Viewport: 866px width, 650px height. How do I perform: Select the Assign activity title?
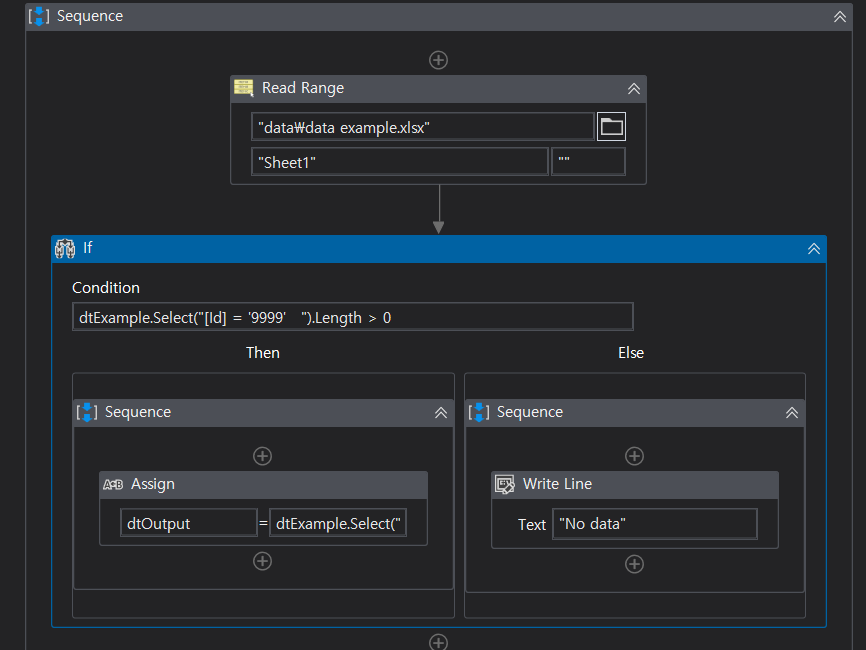click(x=152, y=484)
